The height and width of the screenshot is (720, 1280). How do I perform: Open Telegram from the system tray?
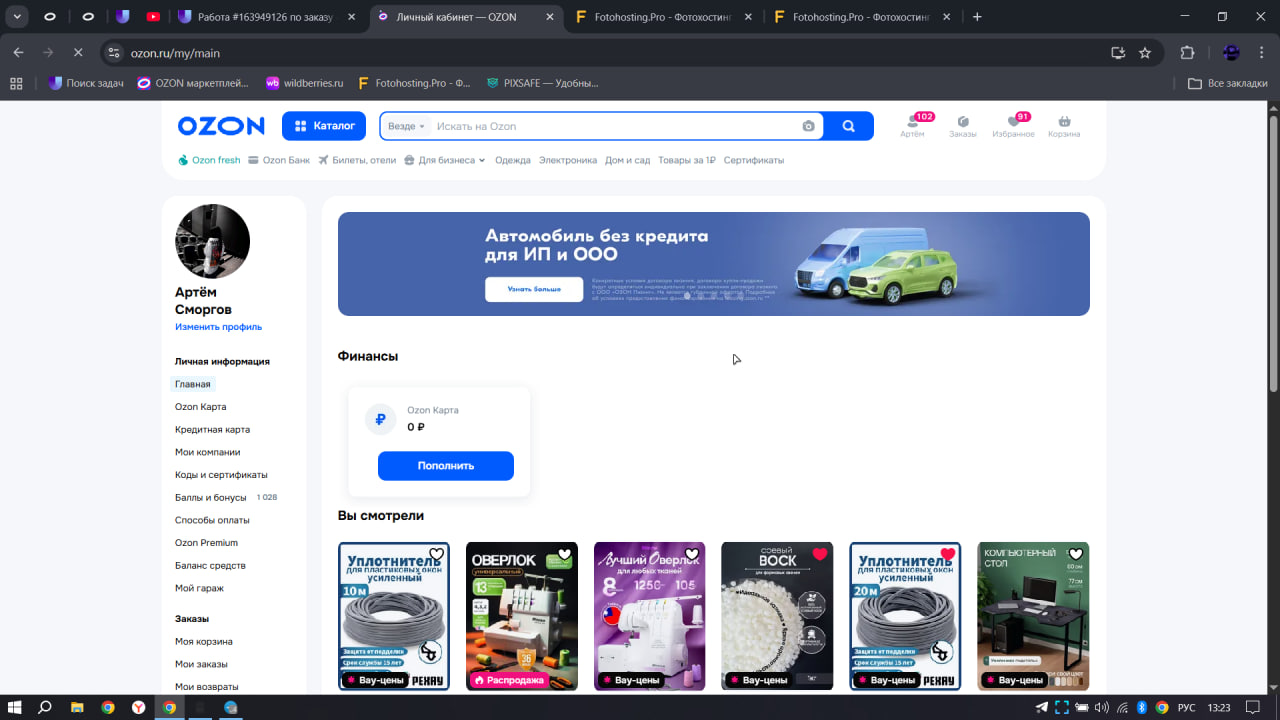tap(1041, 707)
